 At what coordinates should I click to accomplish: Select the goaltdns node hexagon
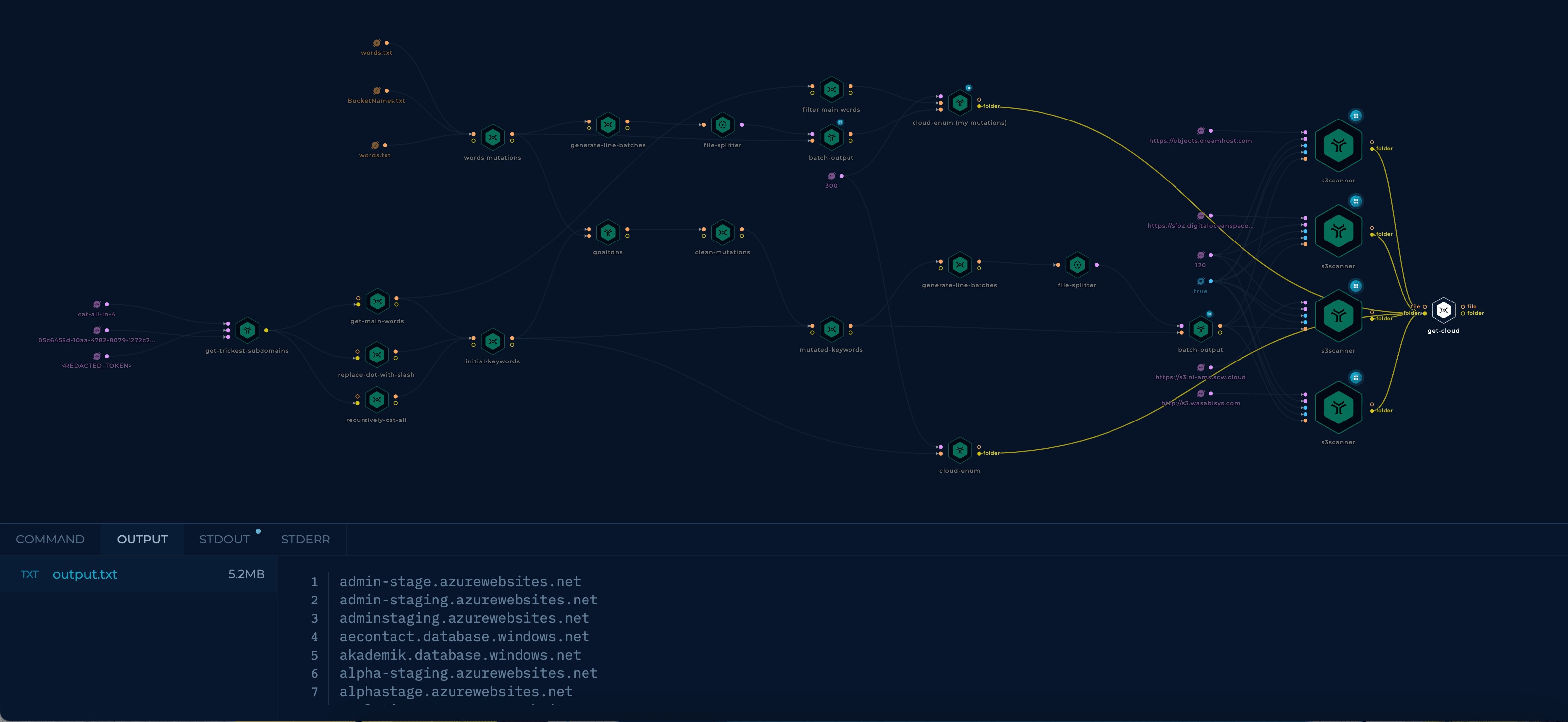pyautogui.click(x=607, y=233)
